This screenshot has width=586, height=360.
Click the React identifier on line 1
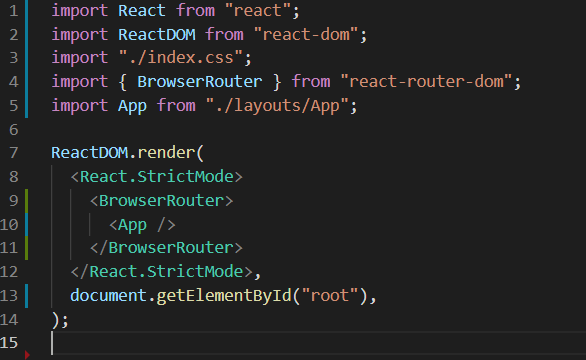click(142, 10)
